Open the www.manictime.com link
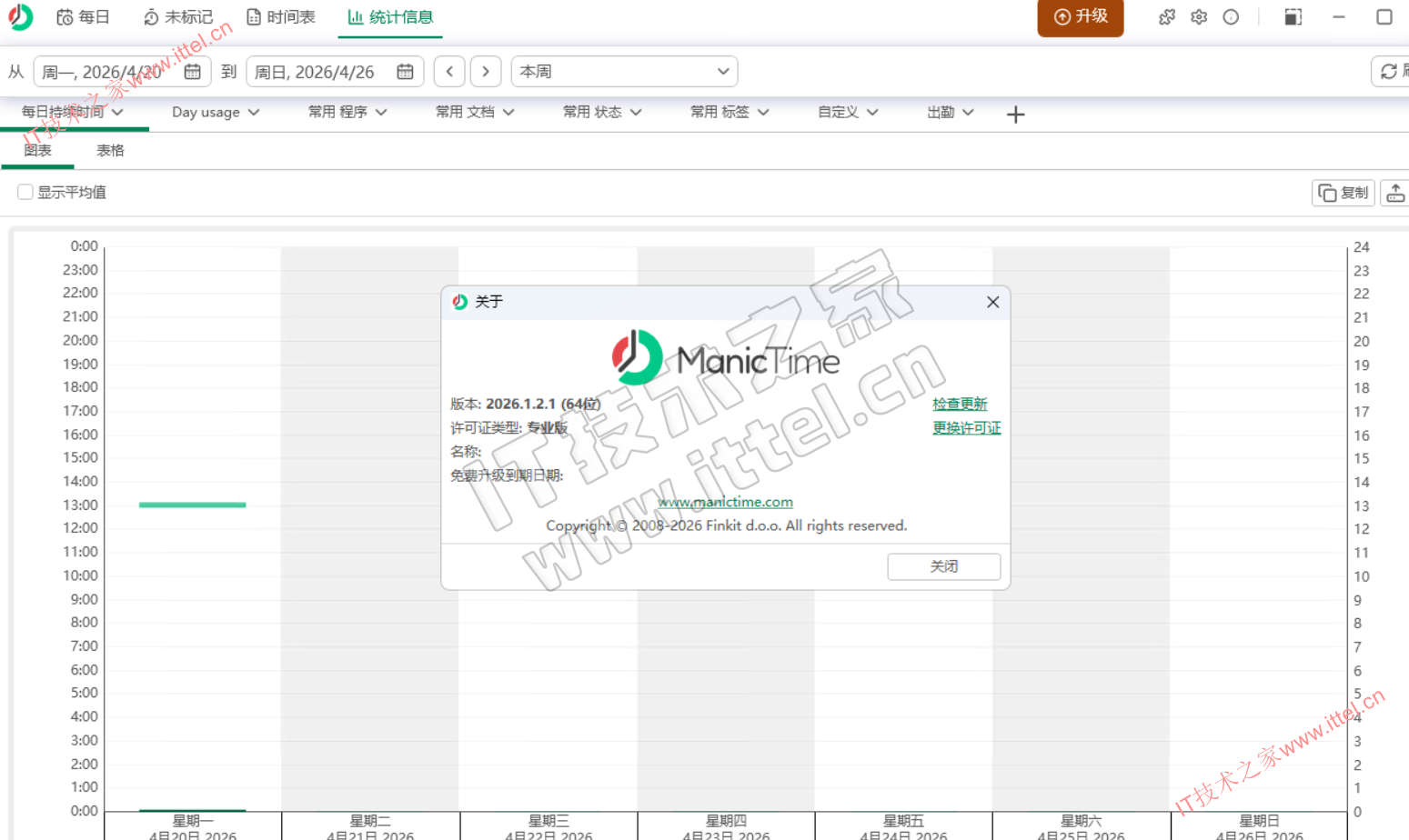This screenshot has height=840, width=1409. pyautogui.click(x=725, y=502)
